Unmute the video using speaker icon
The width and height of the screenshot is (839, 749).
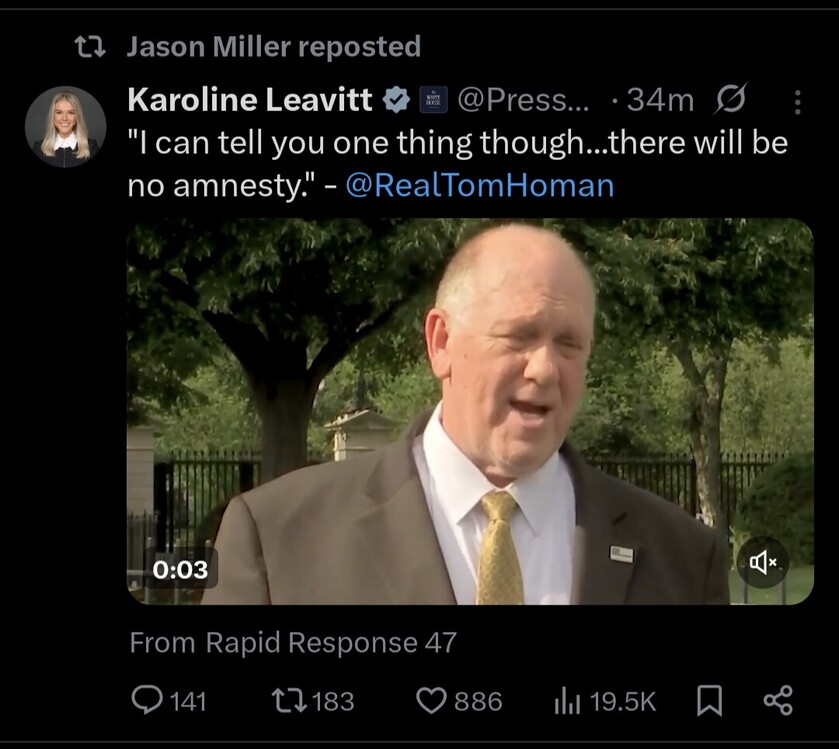click(x=762, y=563)
